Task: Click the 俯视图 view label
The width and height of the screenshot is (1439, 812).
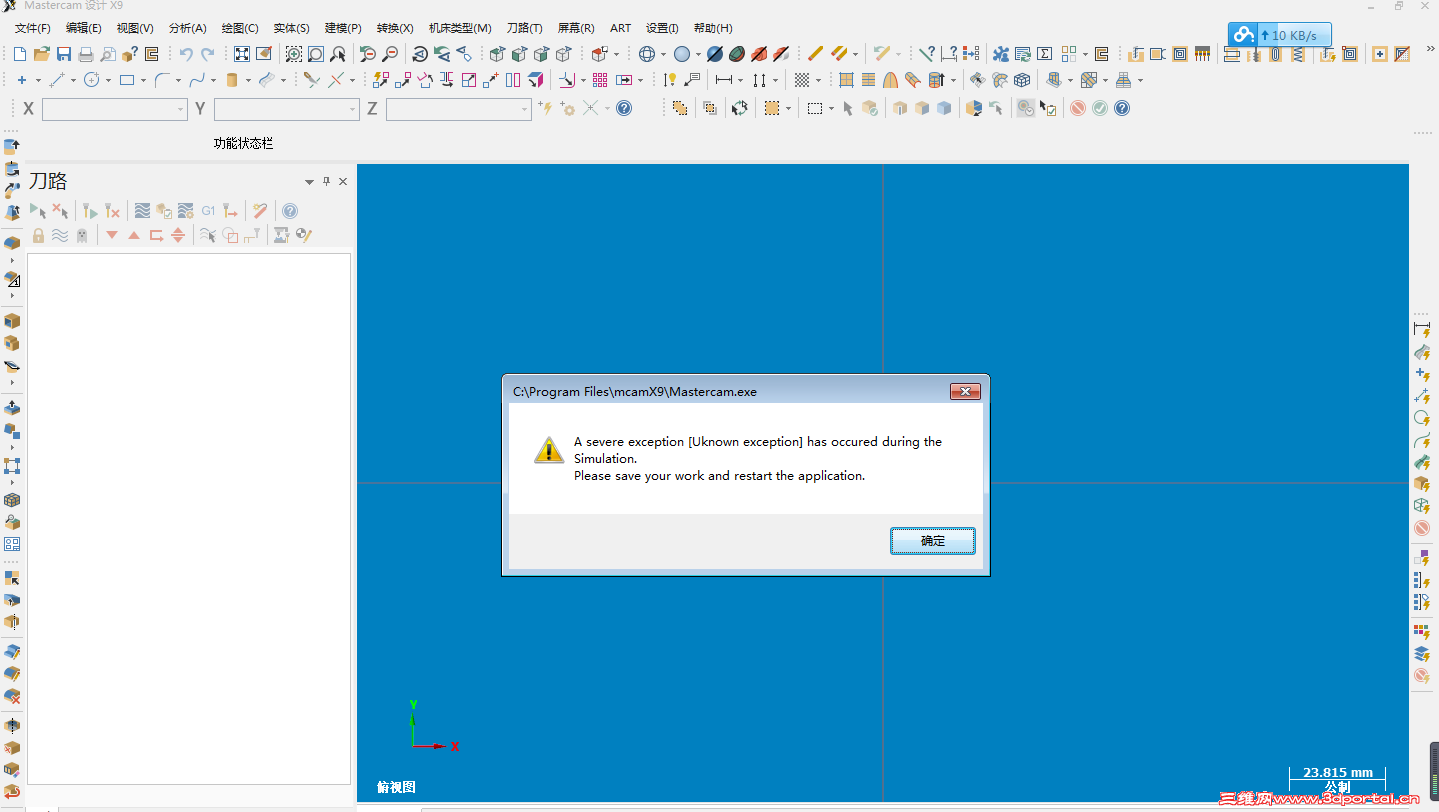Action: (396, 787)
